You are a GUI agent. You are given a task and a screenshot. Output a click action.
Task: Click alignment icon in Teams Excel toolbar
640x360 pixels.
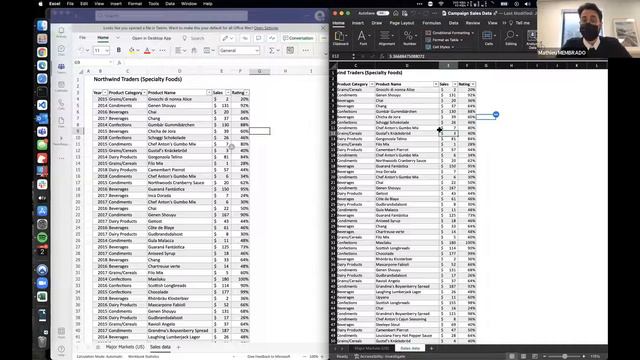[x=178, y=50]
